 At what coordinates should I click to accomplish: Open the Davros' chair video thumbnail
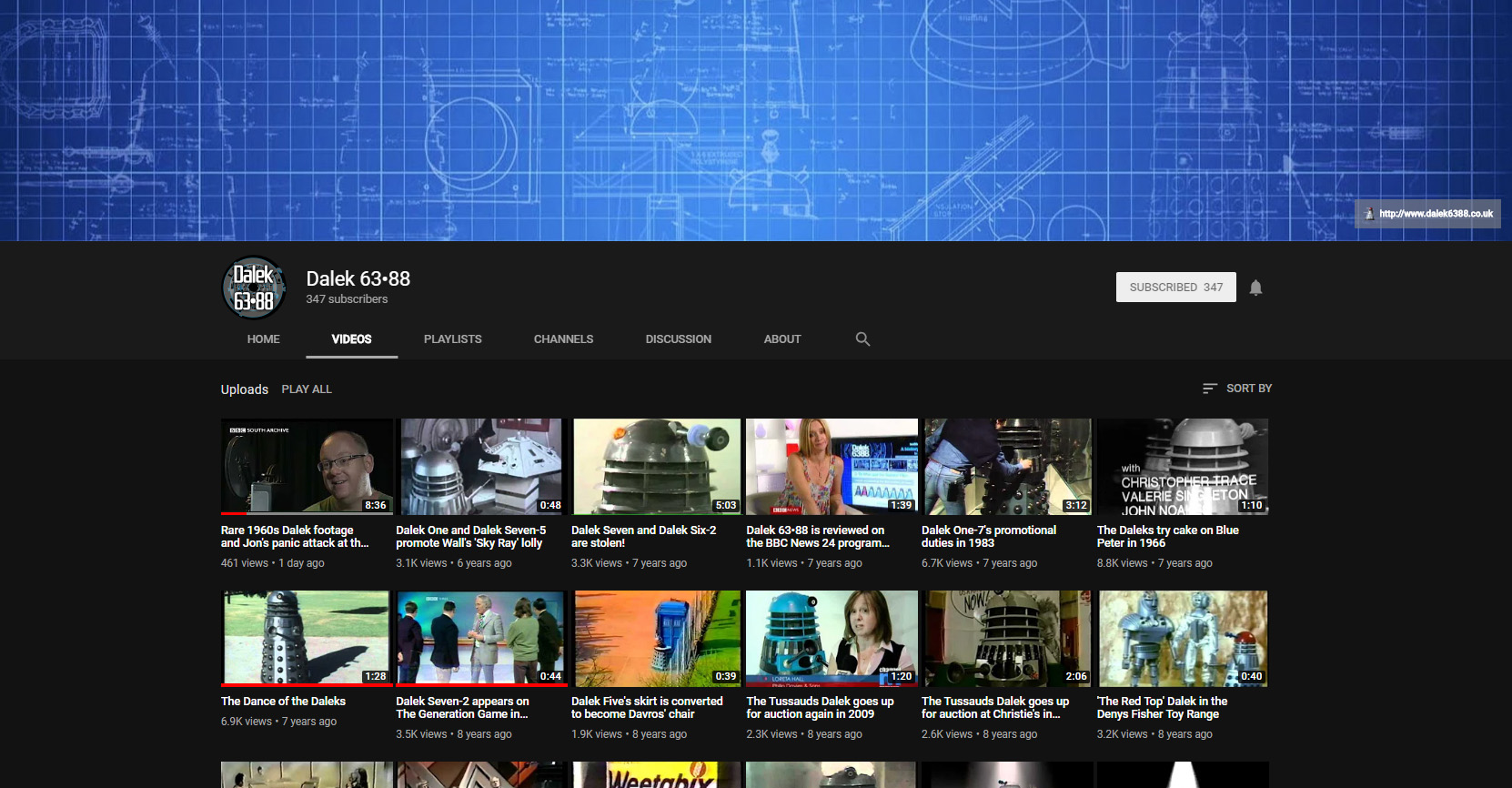[657, 638]
